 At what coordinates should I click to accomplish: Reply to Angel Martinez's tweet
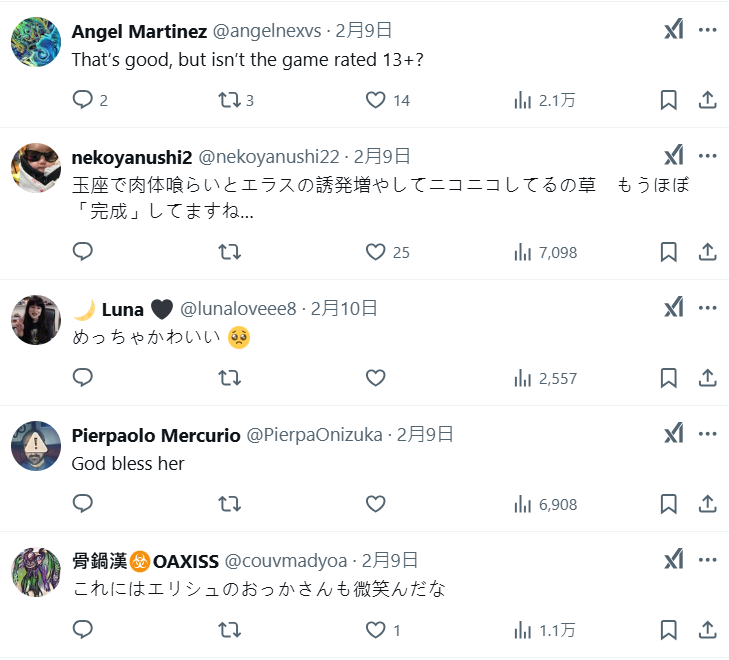click(83, 100)
